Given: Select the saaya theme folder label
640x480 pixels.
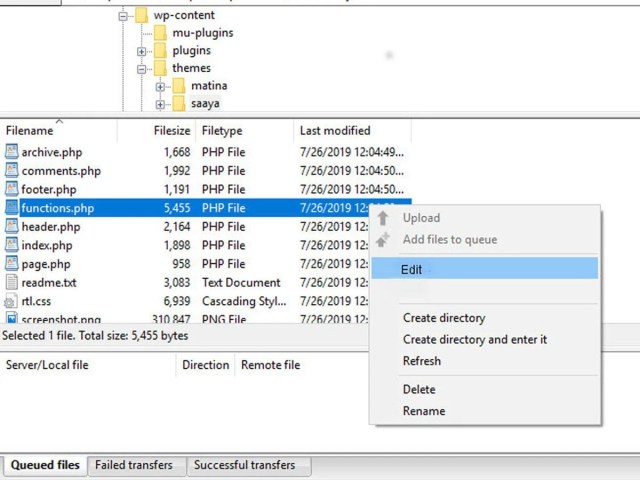Looking at the screenshot, I should point(205,104).
